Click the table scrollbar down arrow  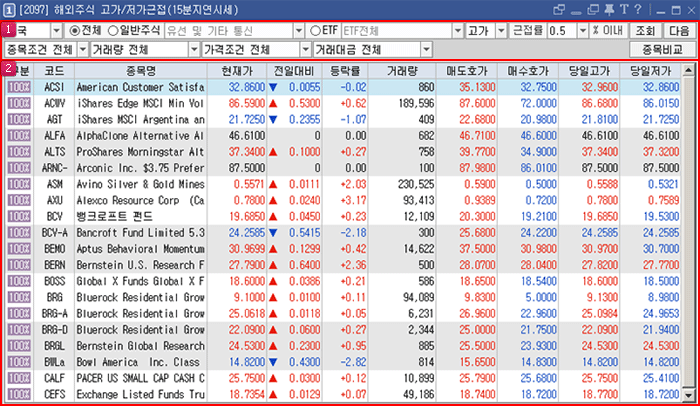[688, 395]
